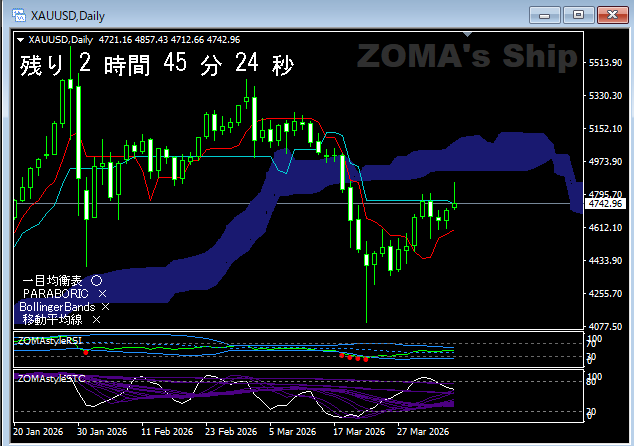Select the ZOMAstyleSTC indicator label

(51, 378)
